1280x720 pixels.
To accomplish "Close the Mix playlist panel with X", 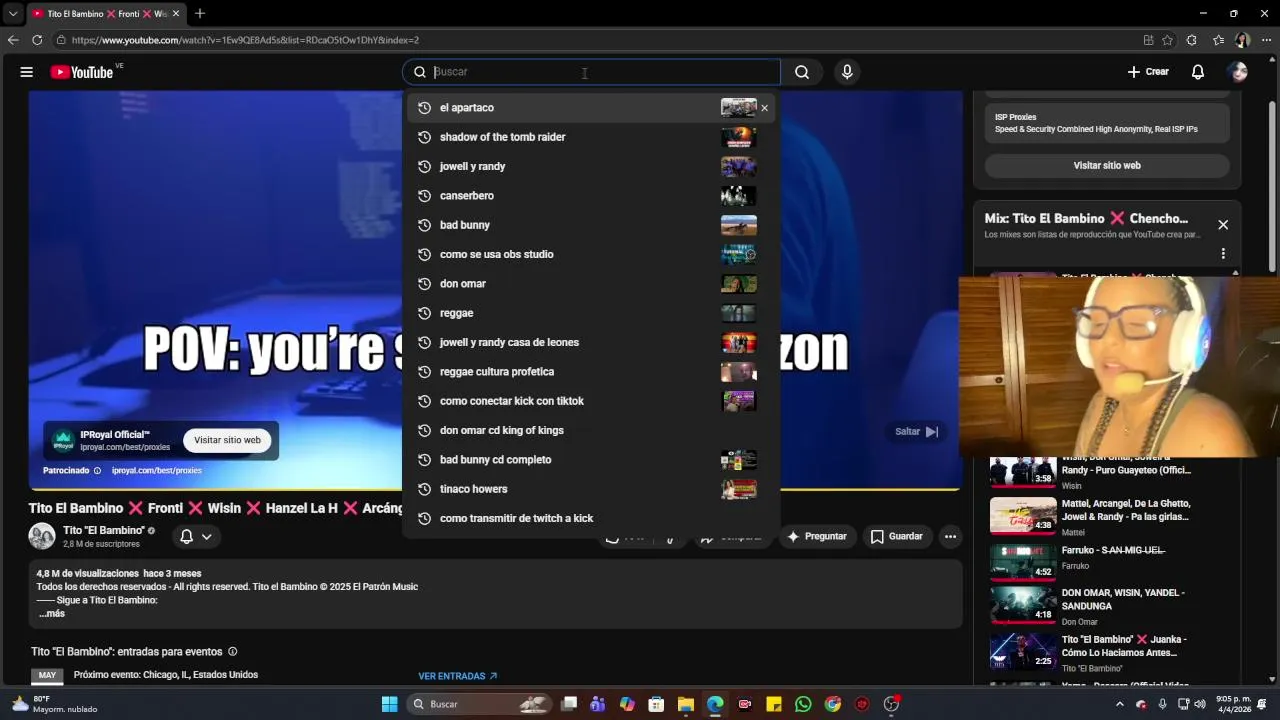I will click(1223, 225).
